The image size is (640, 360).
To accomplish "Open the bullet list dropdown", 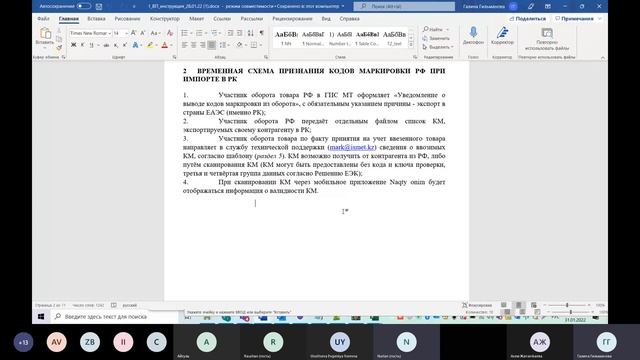I will point(192,33).
